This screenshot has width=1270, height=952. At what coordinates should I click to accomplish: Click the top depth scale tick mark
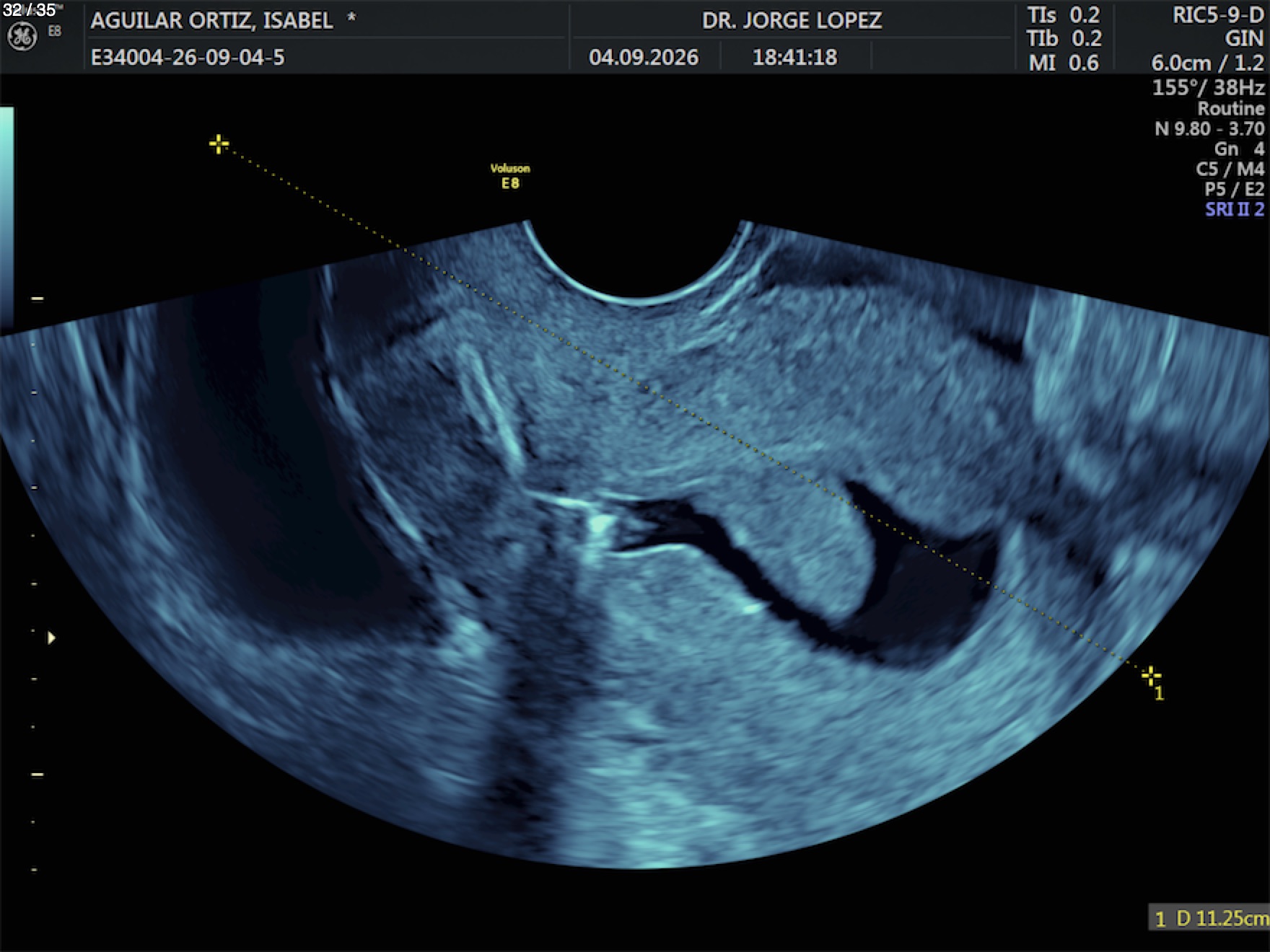(x=37, y=298)
